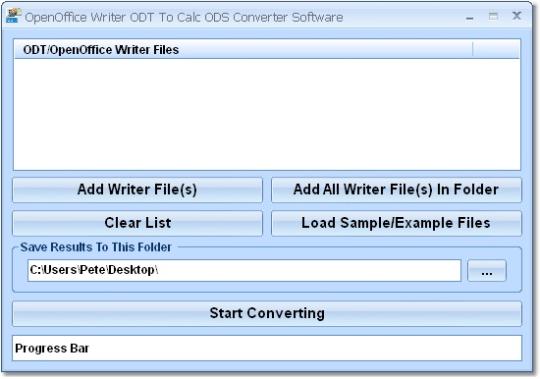
Task: Open folder browse dialog with ellipsis button
Action: (487, 271)
